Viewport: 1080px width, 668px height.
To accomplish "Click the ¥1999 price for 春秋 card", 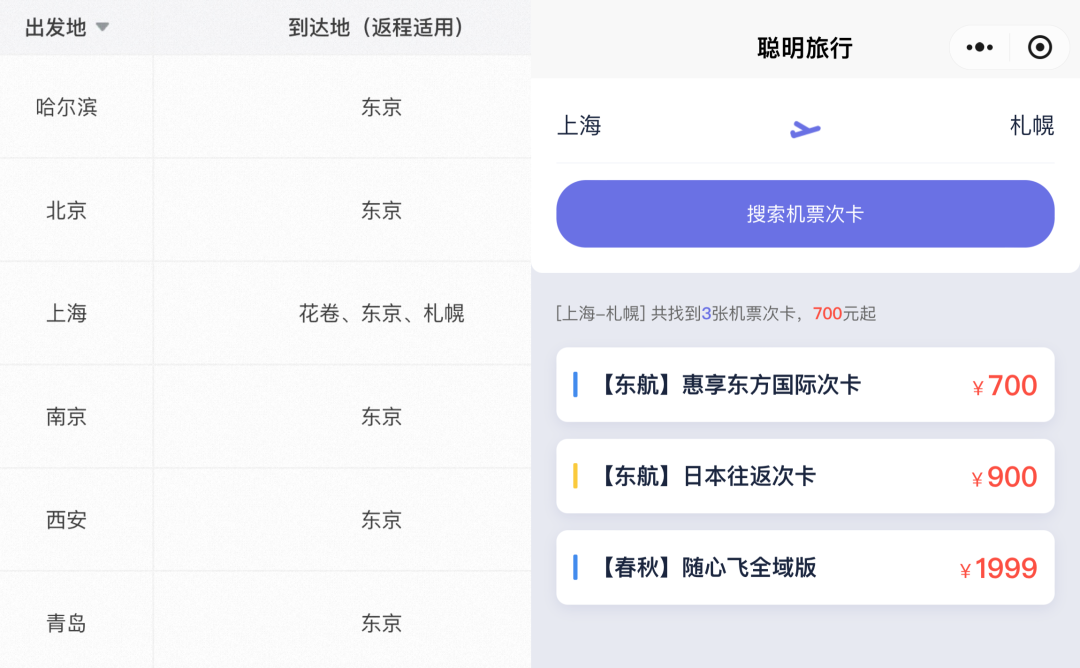I will (x=999, y=569).
